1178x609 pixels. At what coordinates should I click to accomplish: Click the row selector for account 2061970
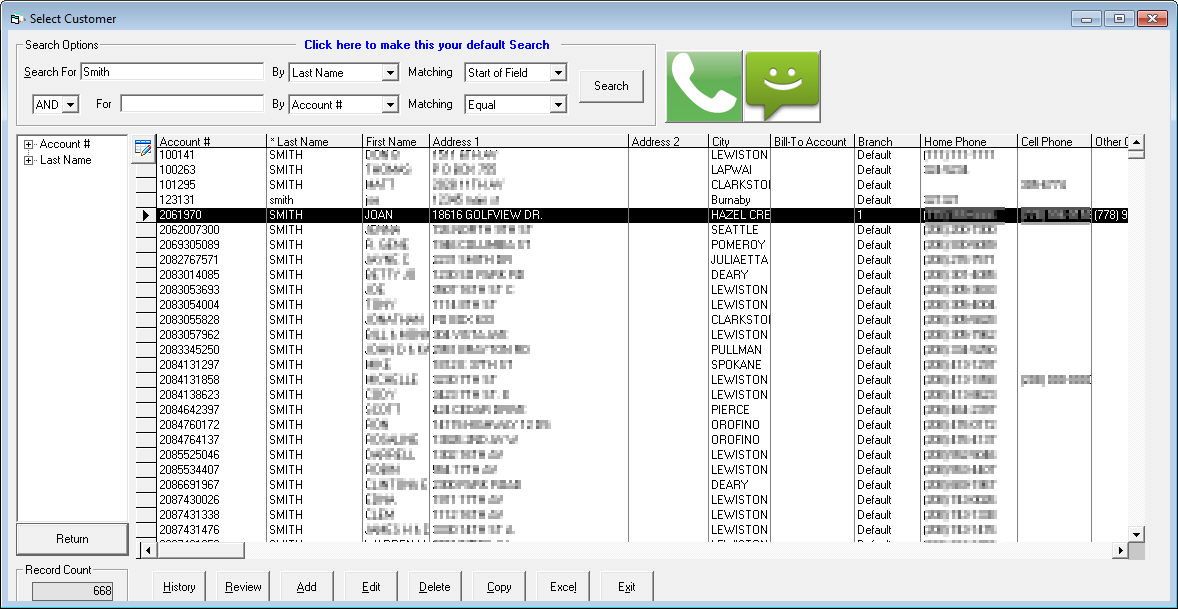(146, 215)
